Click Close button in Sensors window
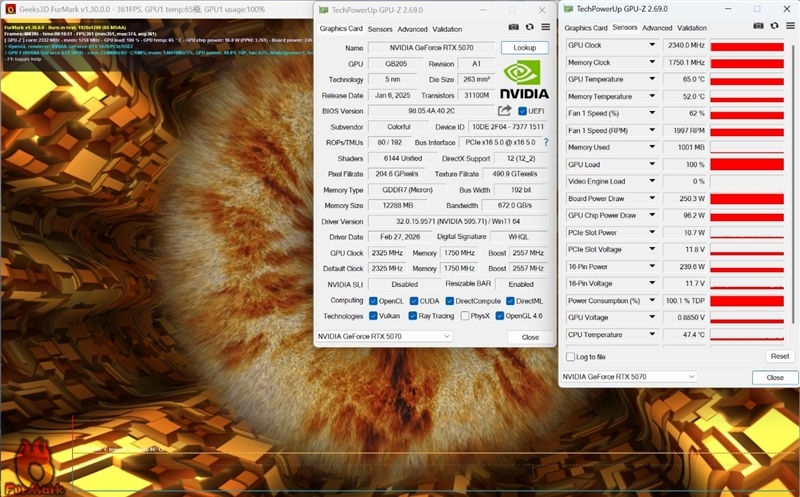This screenshot has width=800, height=497. [x=774, y=378]
